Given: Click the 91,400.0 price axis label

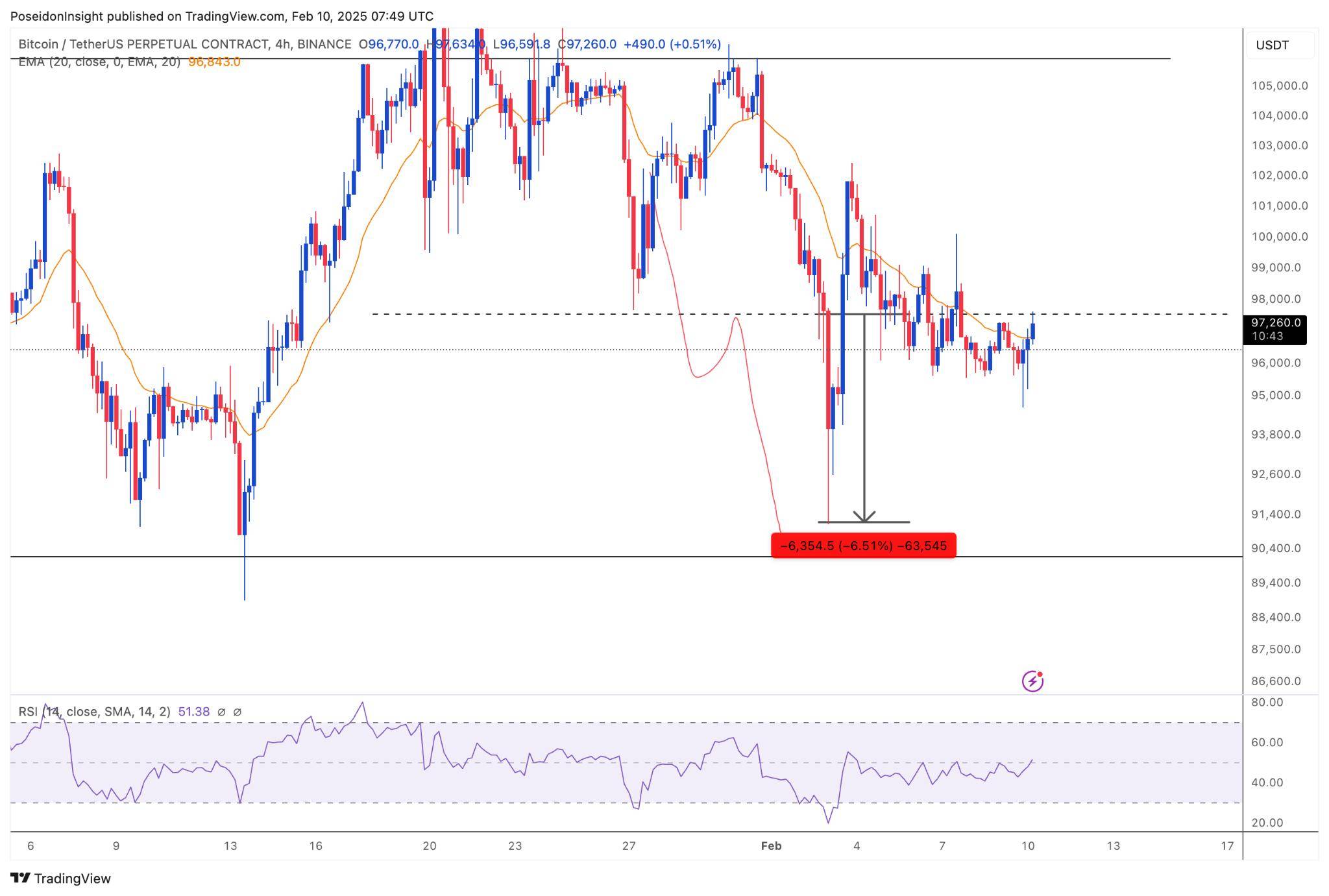Looking at the screenshot, I should (1276, 514).
